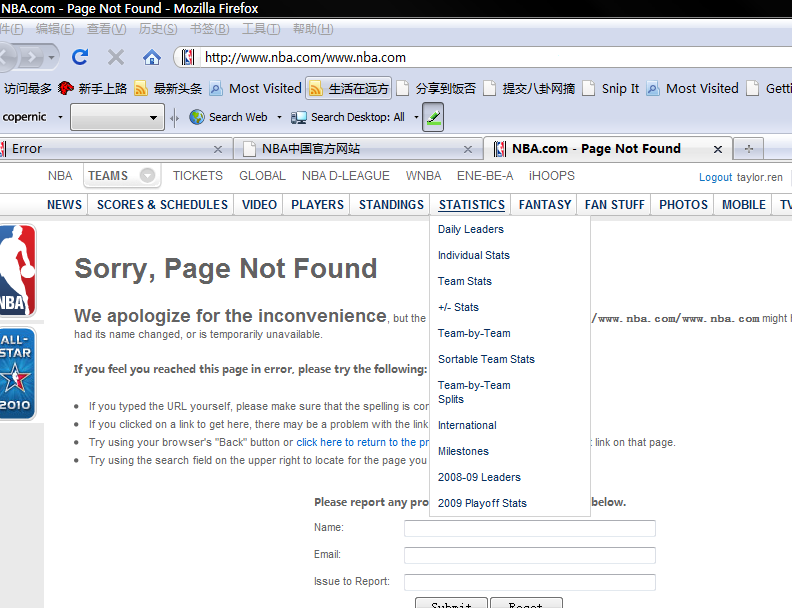Close the NBA中国官方网站 tab
This screenshot has width=792, height=608.
click(x=468, y=149)
